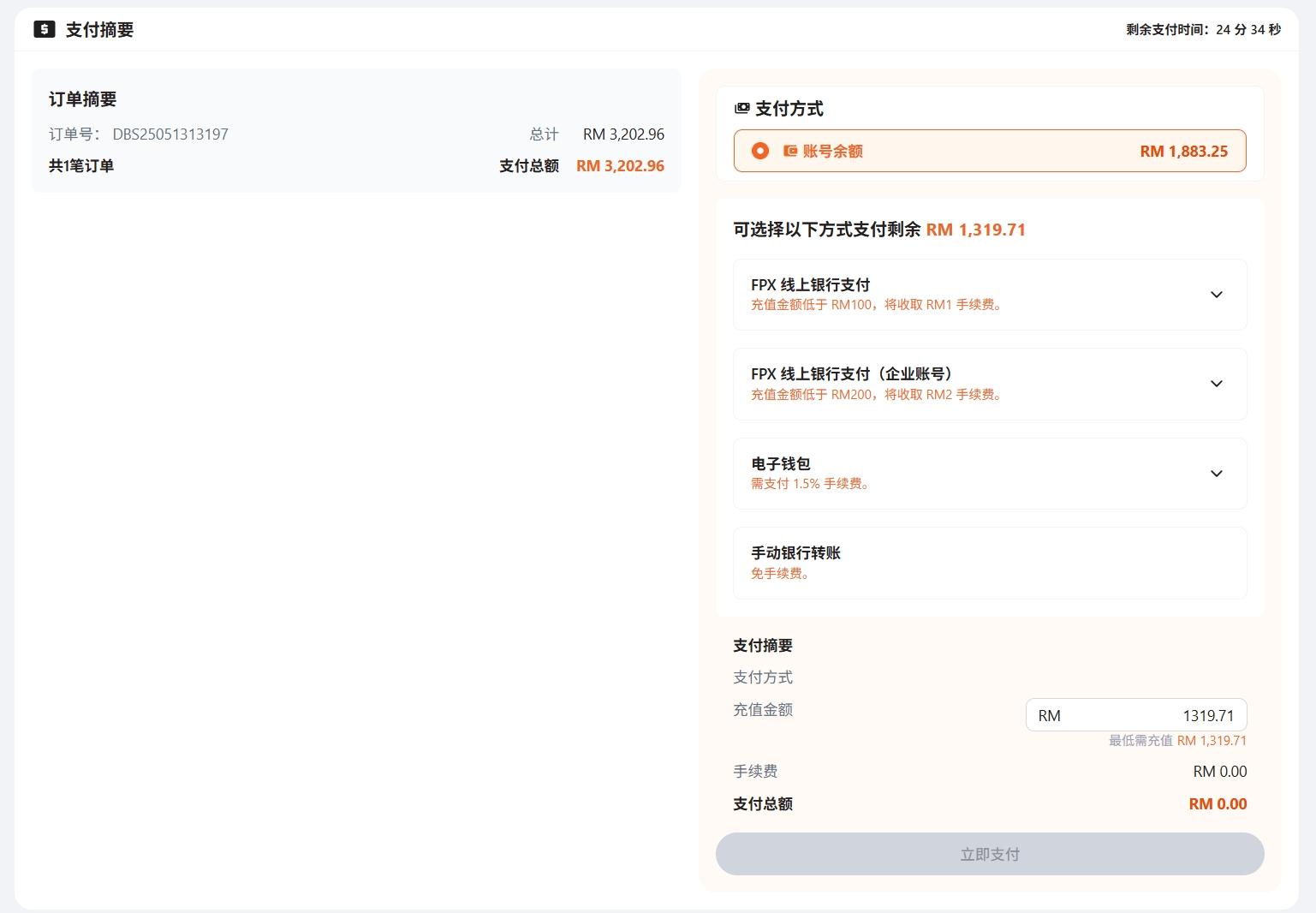The image size is (1316, 913).
Task: Select the 账号余额 RM 1,883.25 payment row
Action: pyautogui.click(x=990, y=151)
